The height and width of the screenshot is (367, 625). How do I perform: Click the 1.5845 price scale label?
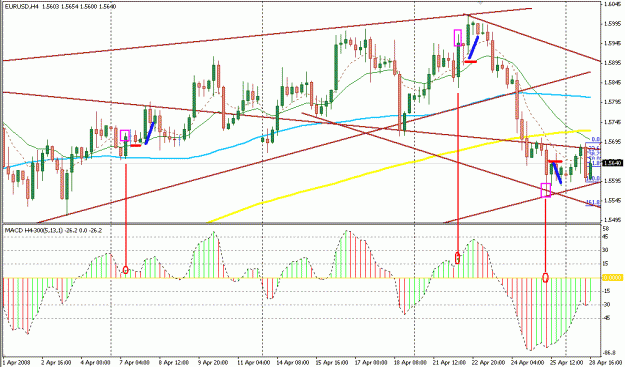point(612,83)
